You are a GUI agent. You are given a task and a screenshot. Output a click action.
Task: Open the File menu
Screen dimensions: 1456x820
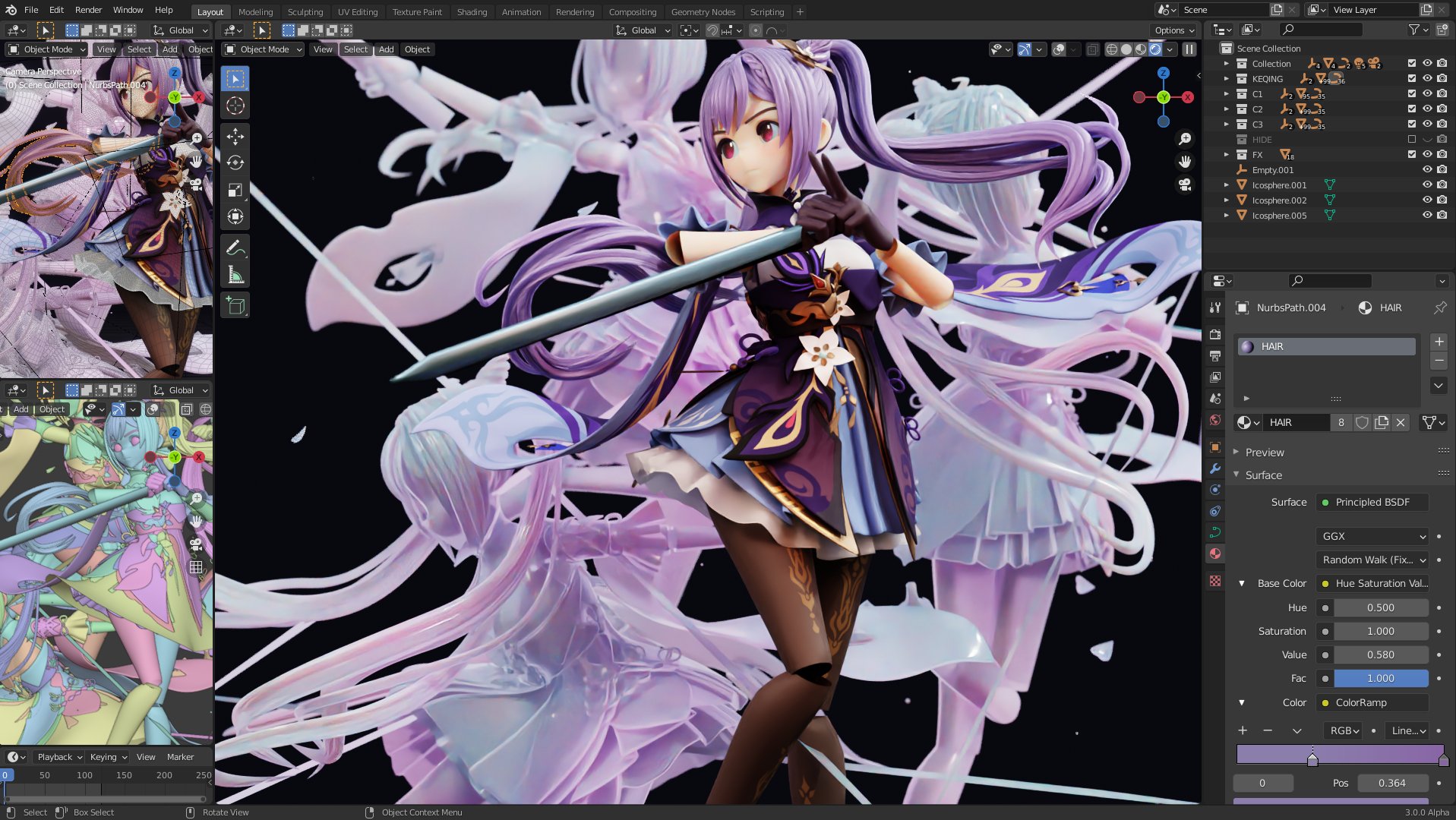(x=31, y=10)
